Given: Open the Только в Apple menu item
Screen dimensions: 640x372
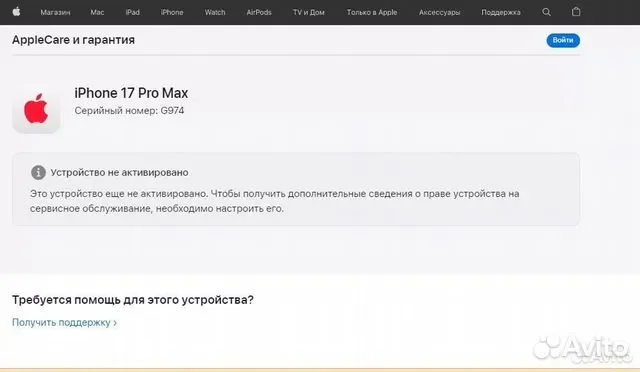Looking at the screenshot, I should [x=372, y=13].
